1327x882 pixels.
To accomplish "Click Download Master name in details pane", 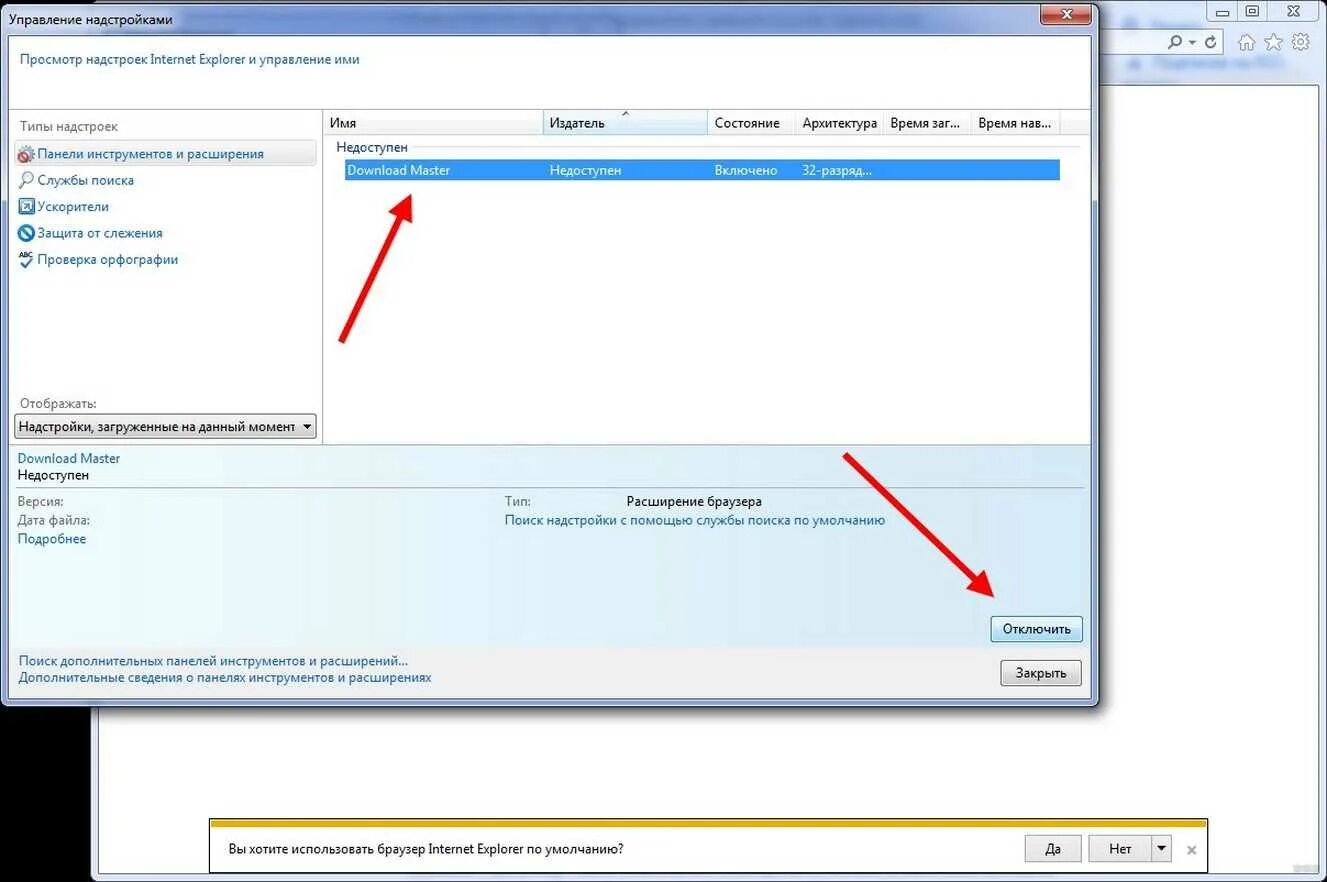I will click(x=69, y=458).
